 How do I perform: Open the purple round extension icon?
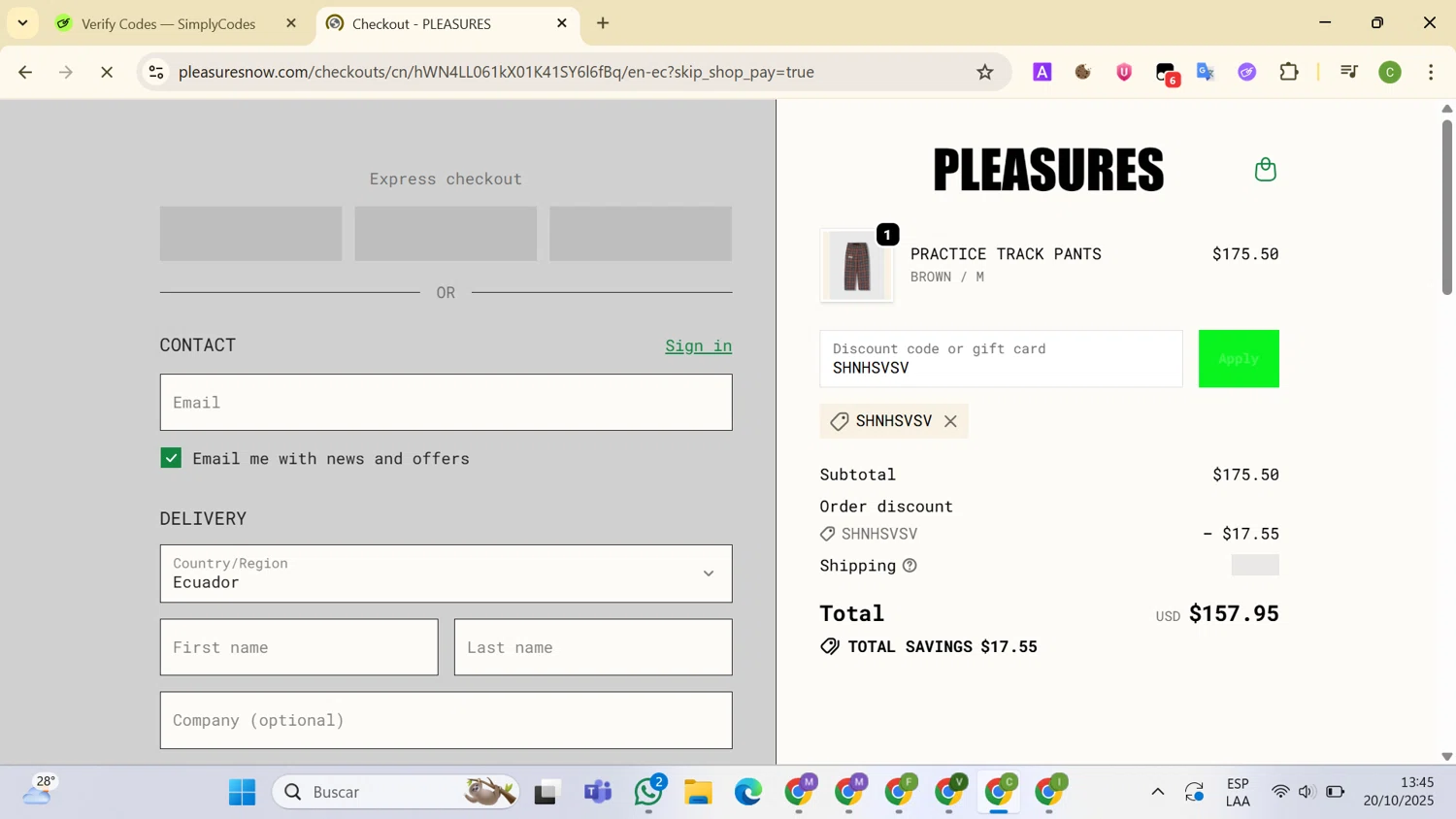click(1247, 72)
